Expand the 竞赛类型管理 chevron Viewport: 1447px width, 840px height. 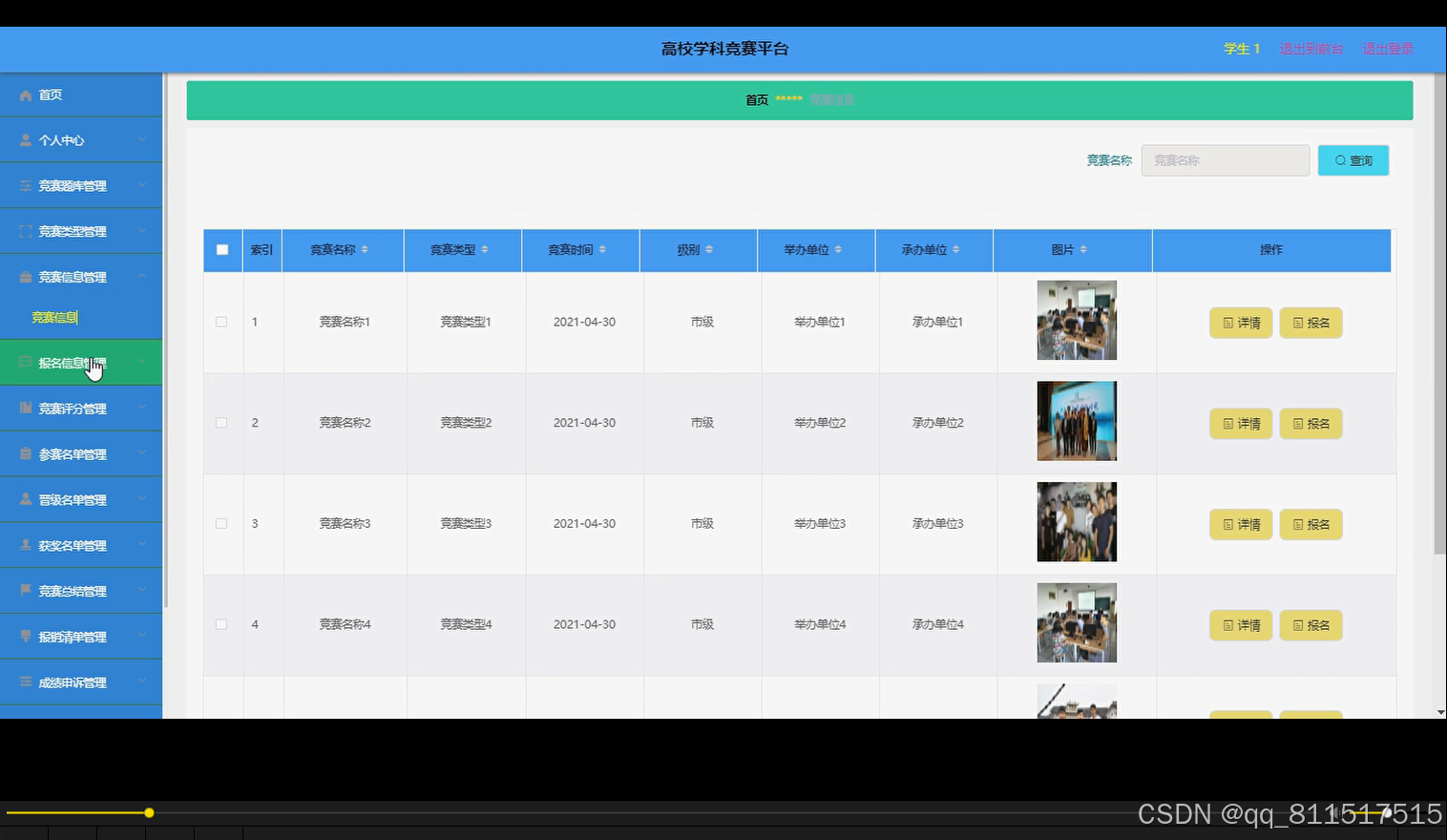click(x=141, y=232)
